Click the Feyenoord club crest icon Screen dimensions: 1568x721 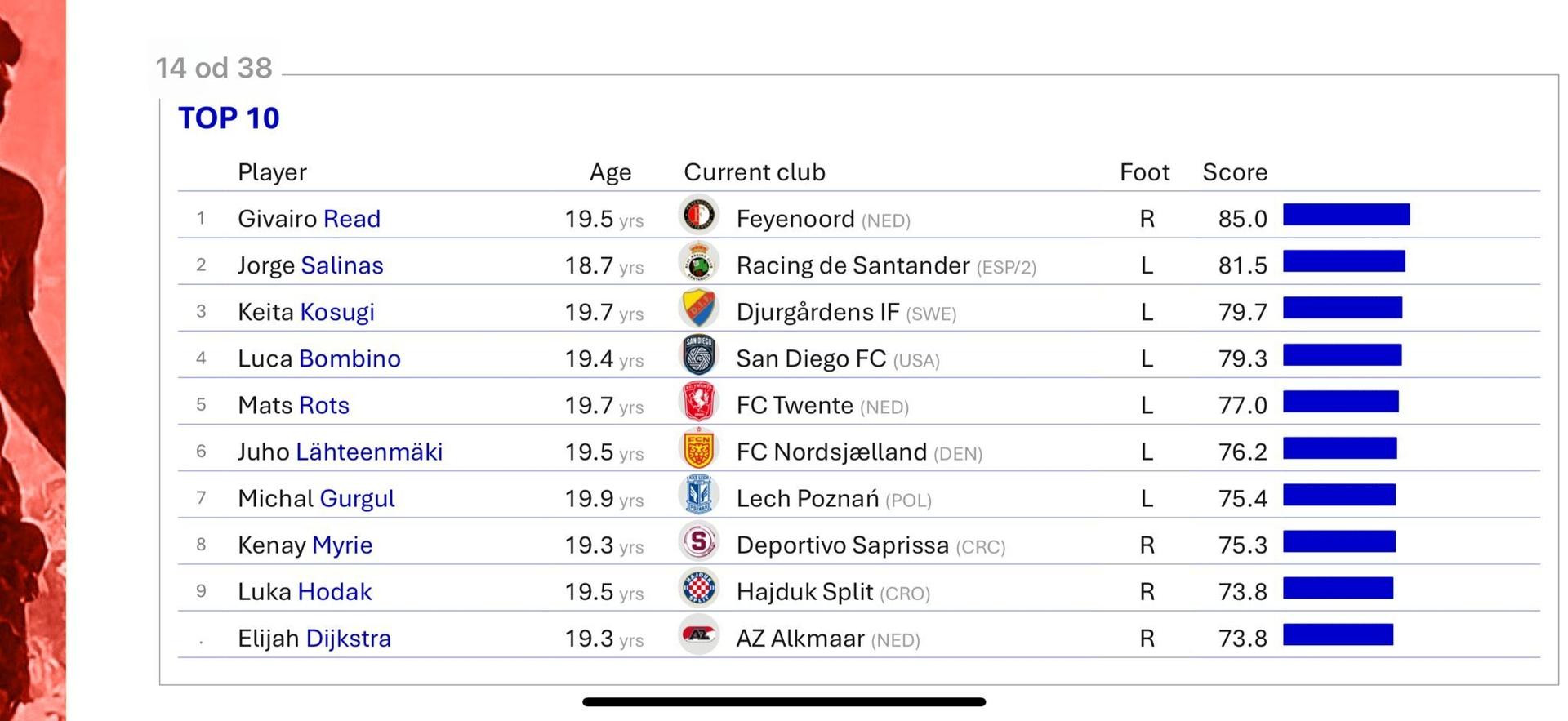pyautogui.click(x=698, y=216)
